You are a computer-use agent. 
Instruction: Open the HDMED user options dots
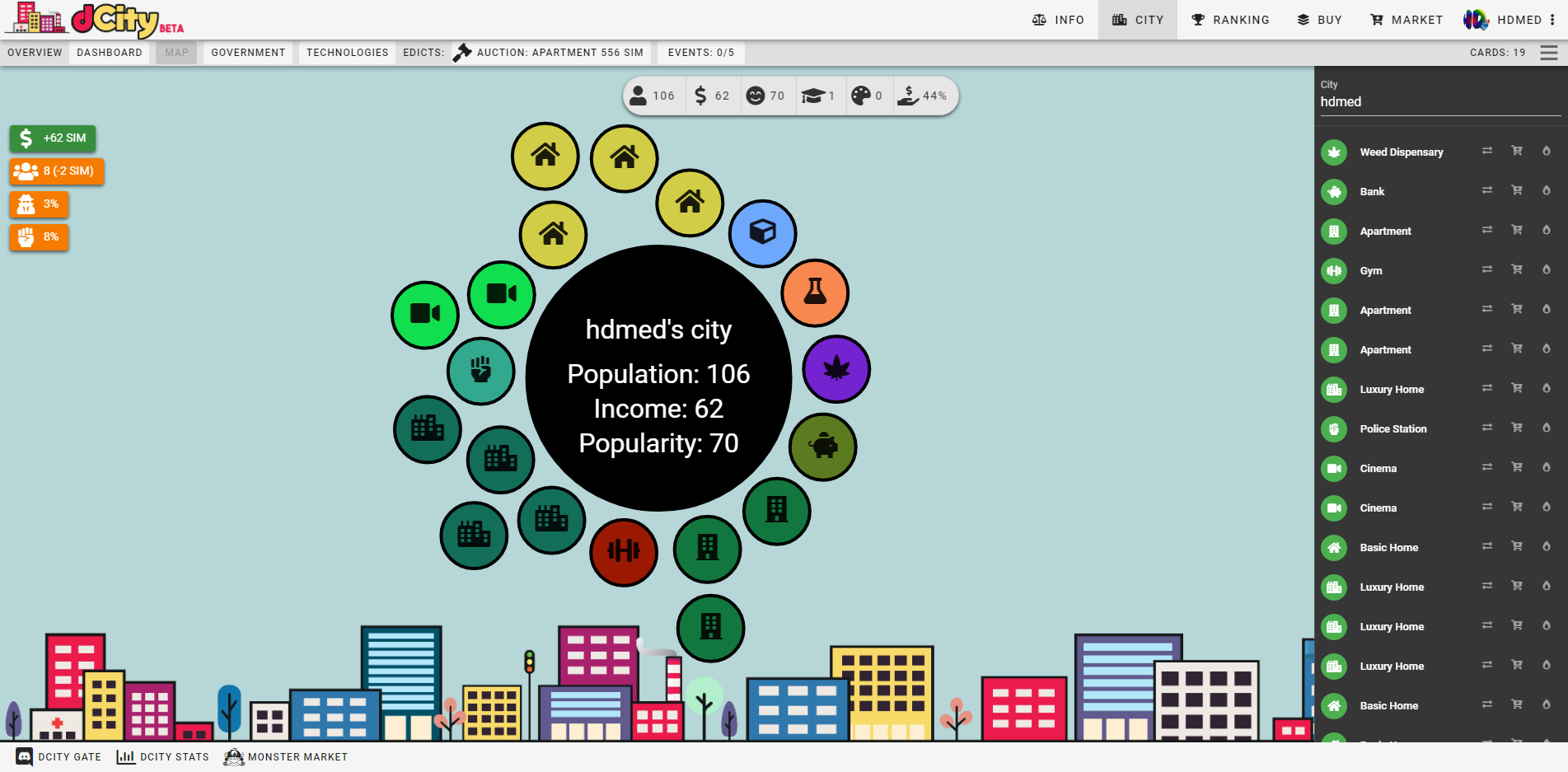tap(1552, 20)
